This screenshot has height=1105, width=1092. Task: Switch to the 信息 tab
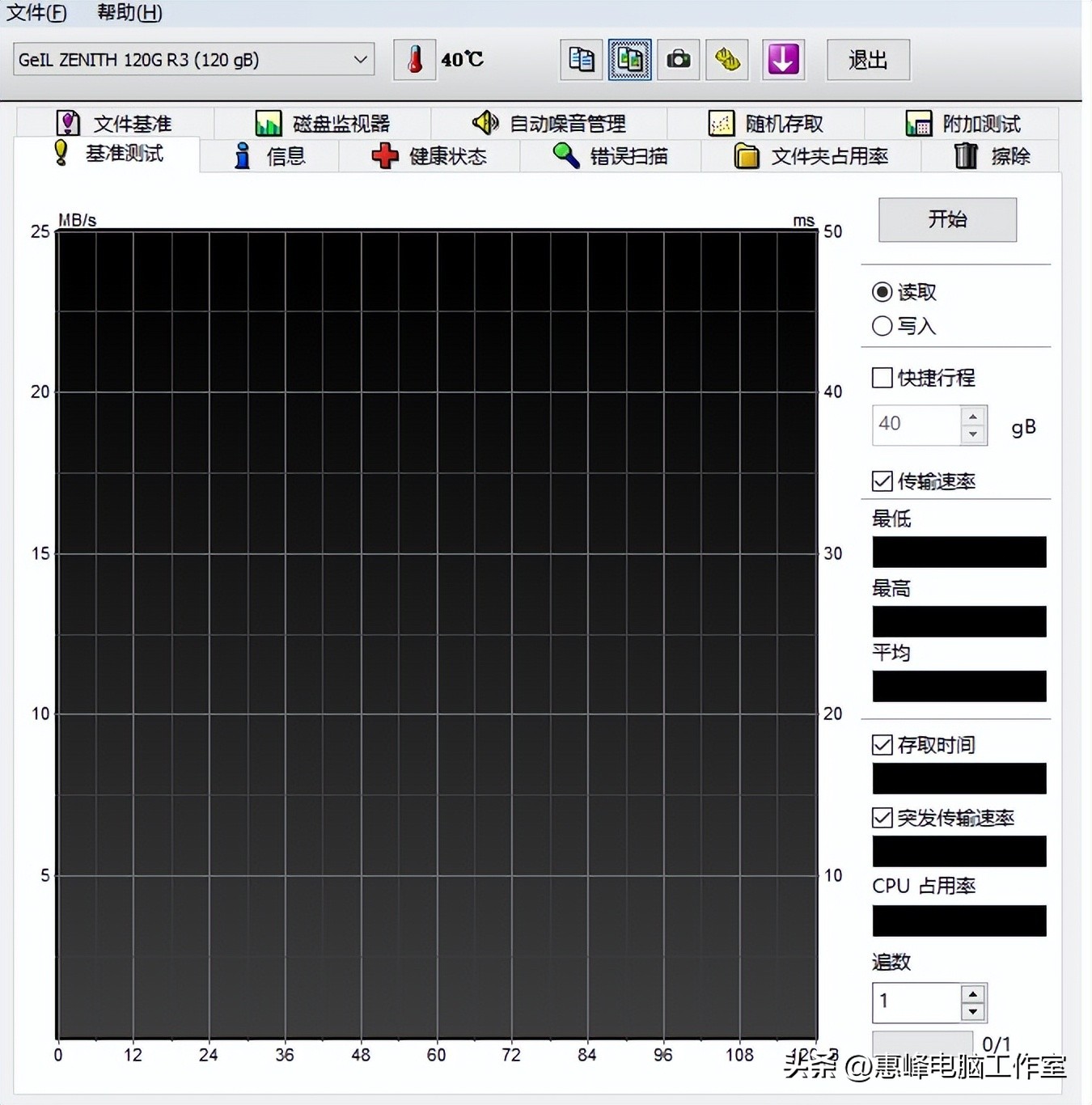(285, 155)
